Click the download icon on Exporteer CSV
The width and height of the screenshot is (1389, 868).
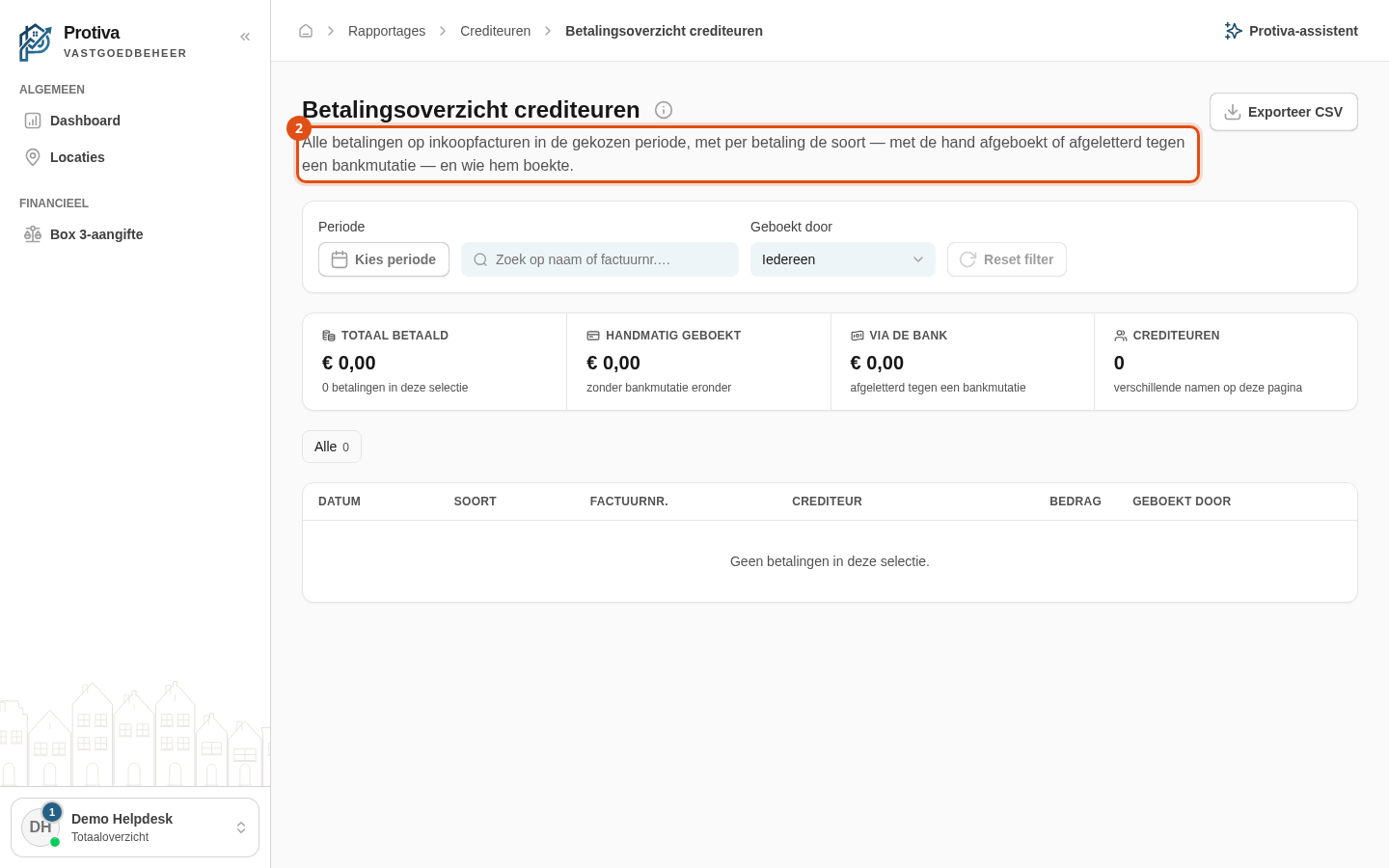point(1233,112)
